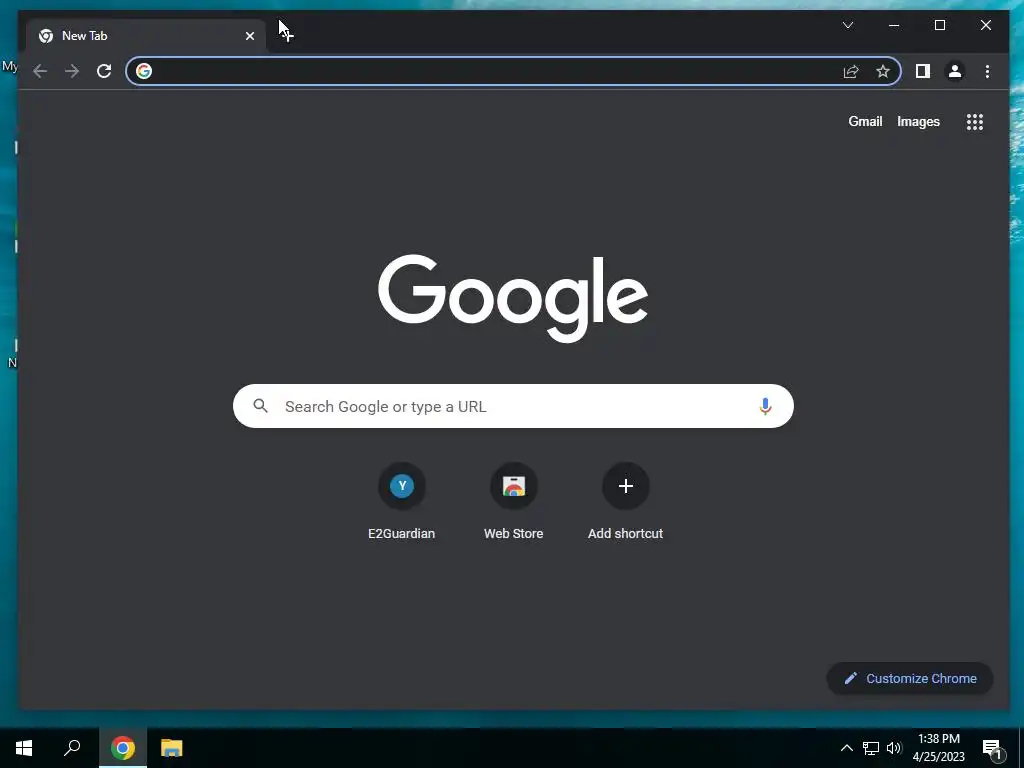Click the browser back arrow
Image resolution: width=1024 pixels, height=768 pixels.
click(40, 71)
